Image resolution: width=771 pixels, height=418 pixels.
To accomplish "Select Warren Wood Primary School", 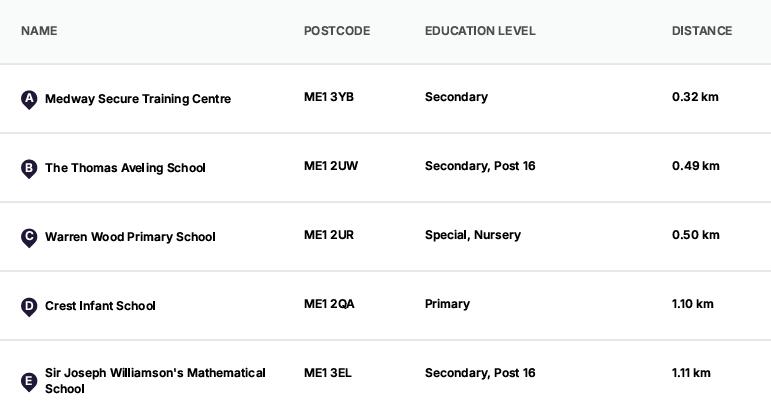I will pyautogui.click(x=130, y=237).
